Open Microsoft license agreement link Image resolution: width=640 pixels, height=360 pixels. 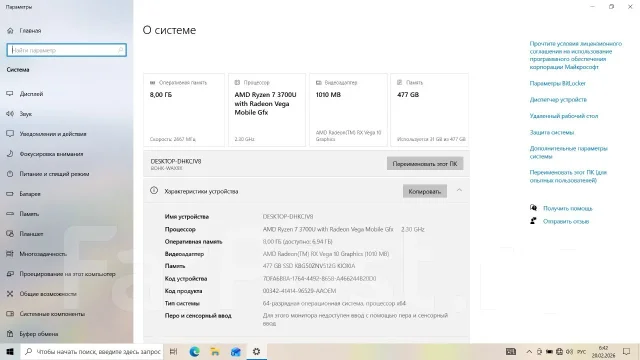[576, 55]
